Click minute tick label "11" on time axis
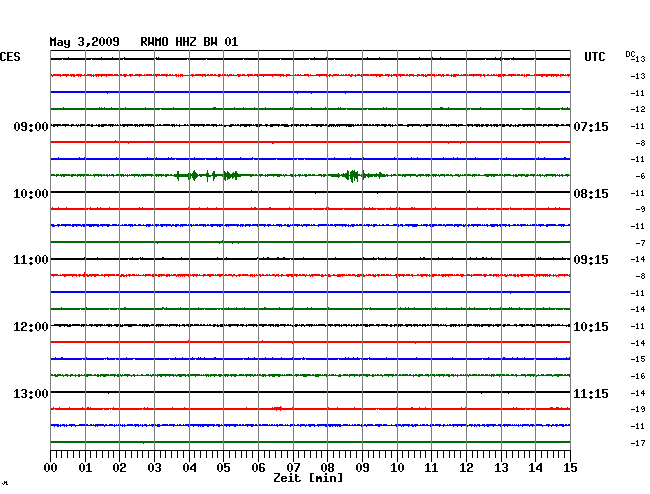The width and height of the screenshot is (650, 494). point(431,468)
